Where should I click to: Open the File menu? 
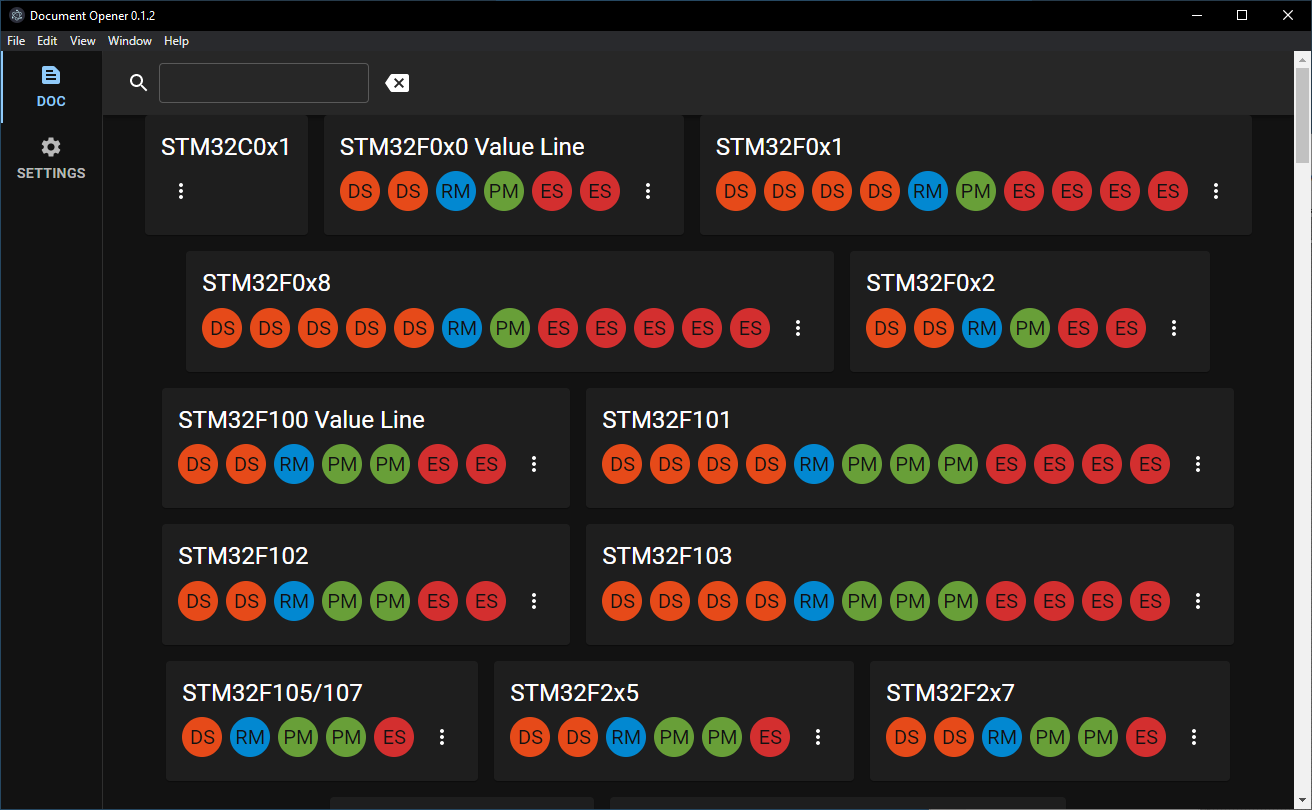[16, 41]
